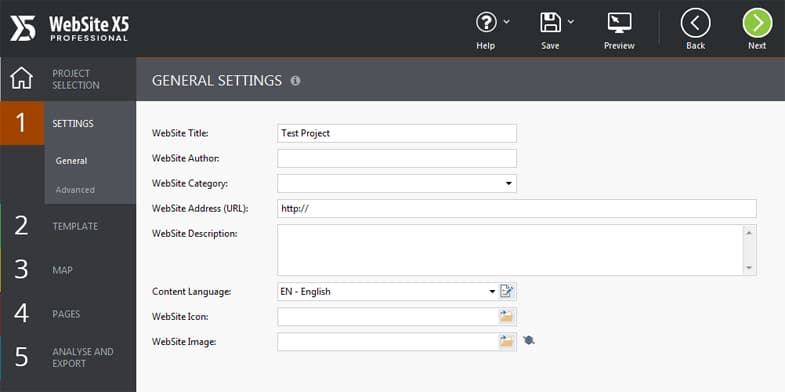Click the Save floppy disk icon

550,23
